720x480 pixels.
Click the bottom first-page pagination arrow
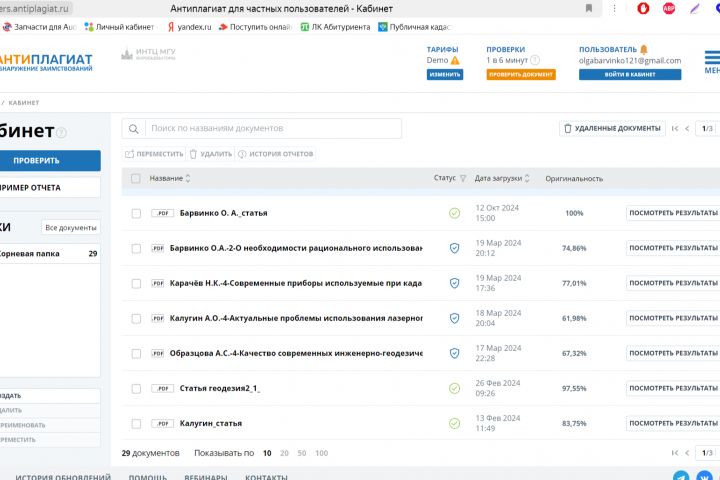coord(675,453)
